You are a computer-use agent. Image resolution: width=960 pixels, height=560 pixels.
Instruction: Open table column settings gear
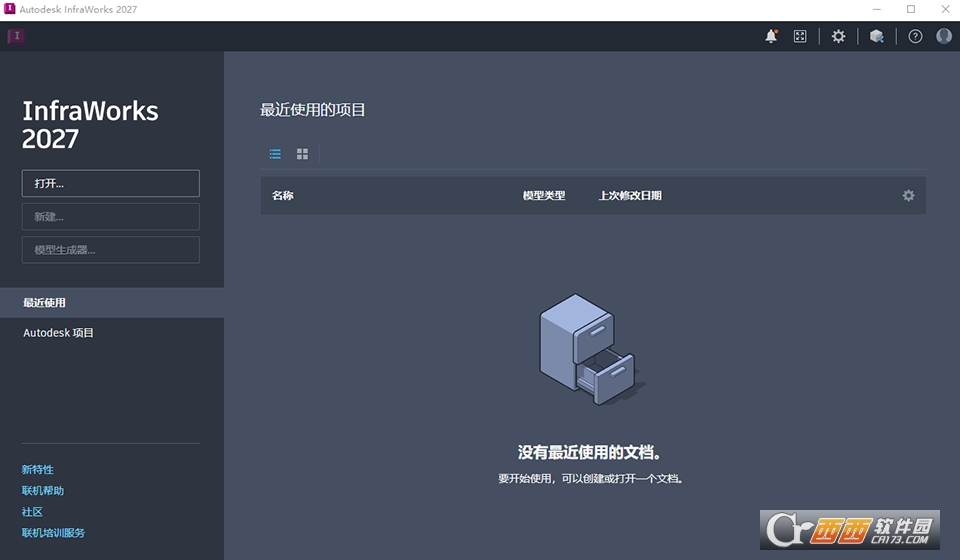909,195
